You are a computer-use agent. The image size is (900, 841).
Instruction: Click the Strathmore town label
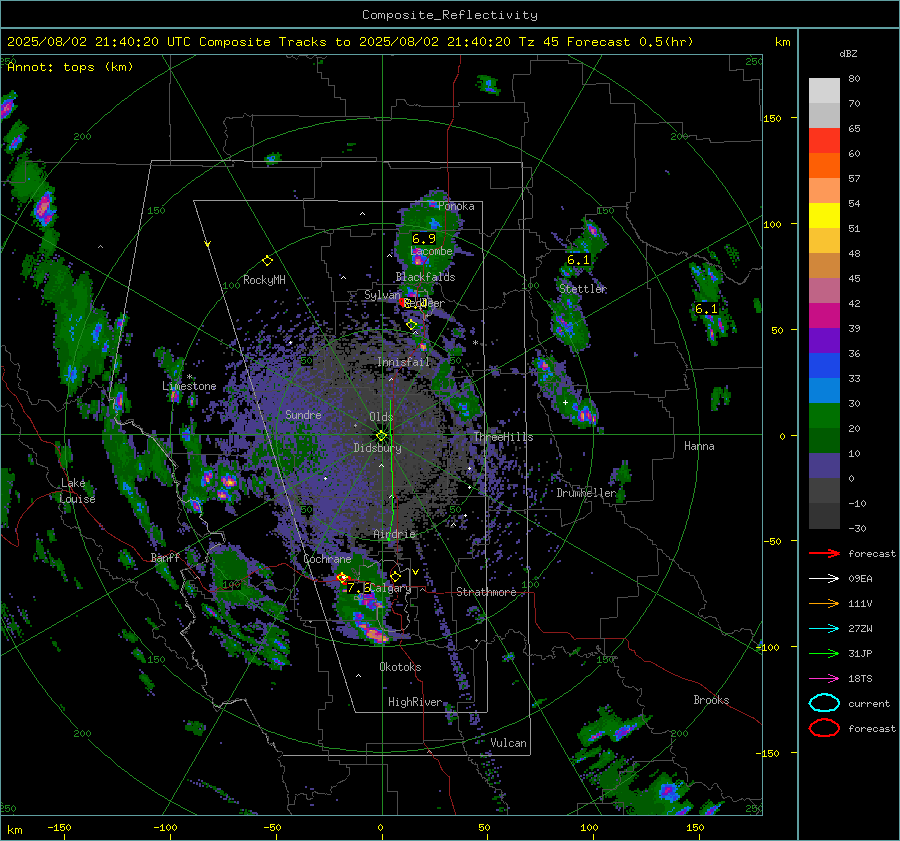(486, 592)
